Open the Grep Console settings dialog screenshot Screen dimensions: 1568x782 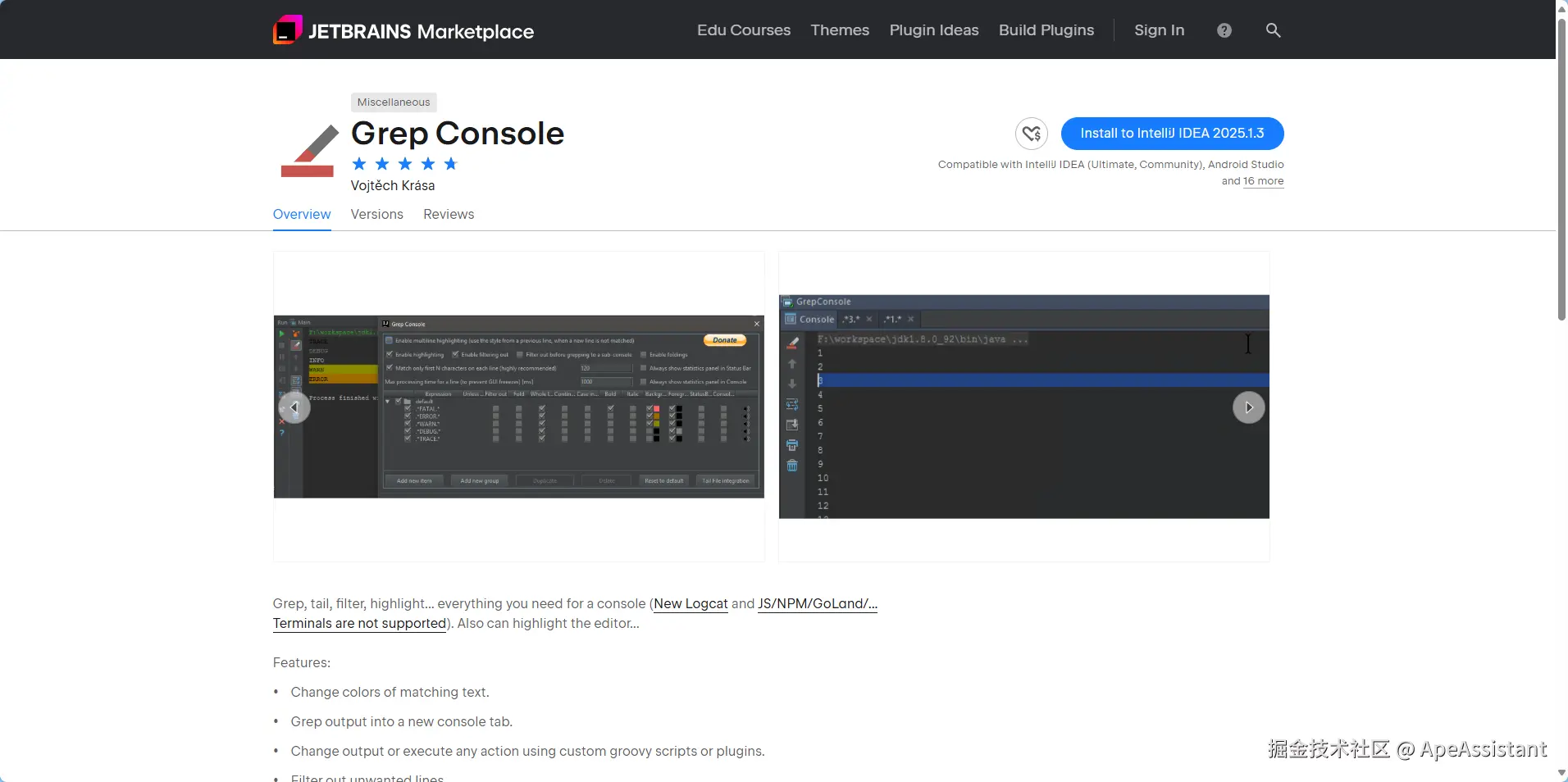pyautogui.click(x=519, y=407)
